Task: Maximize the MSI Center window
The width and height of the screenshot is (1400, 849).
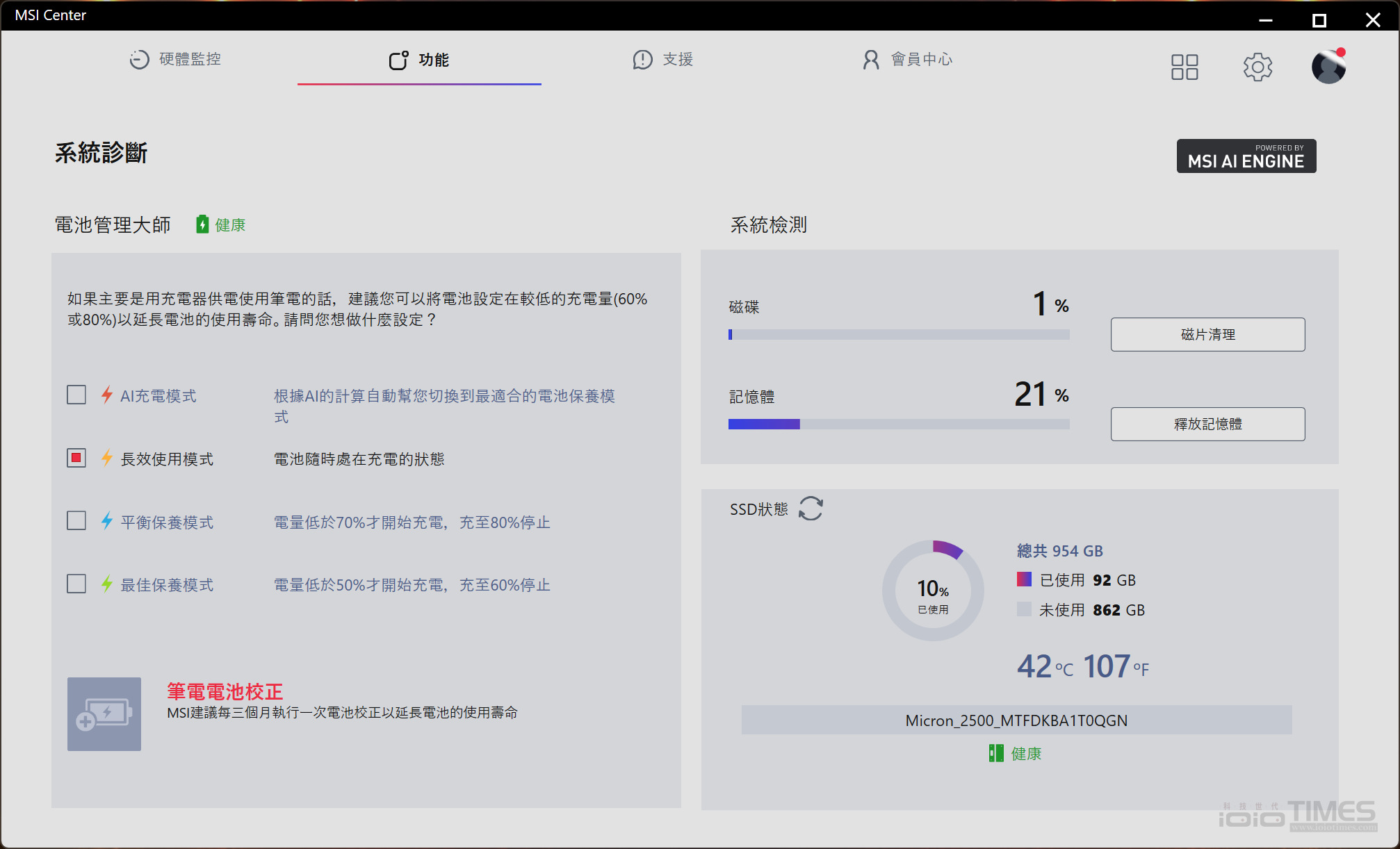Action: [1319, 20]
